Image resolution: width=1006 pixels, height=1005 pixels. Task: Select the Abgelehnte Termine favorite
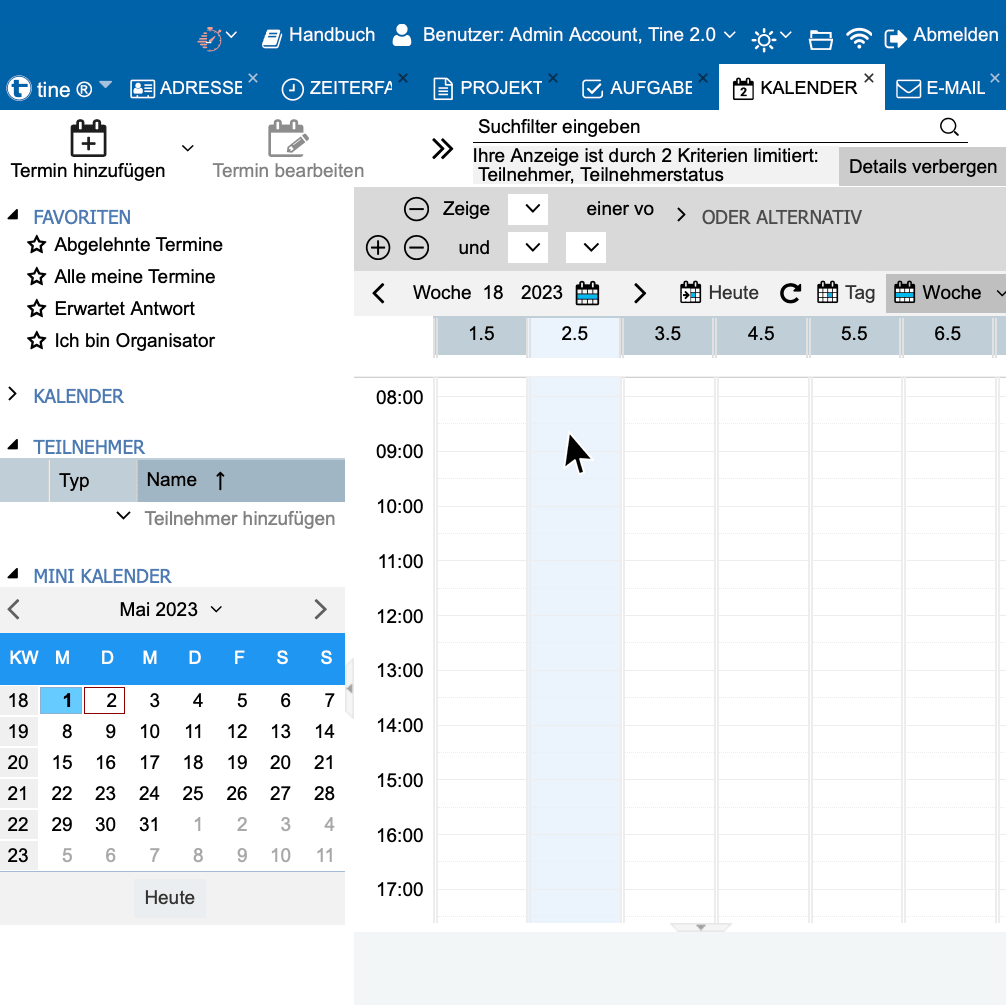pos(138,245)
